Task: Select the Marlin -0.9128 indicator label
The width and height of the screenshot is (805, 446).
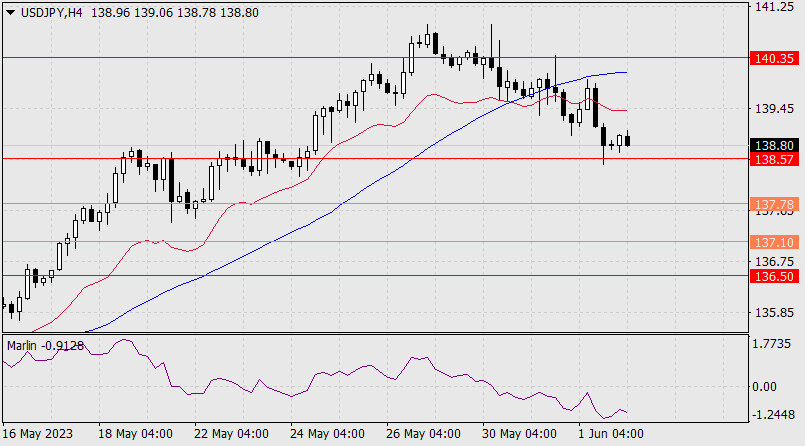Action: pyautogui.click(x=45, y=346)
